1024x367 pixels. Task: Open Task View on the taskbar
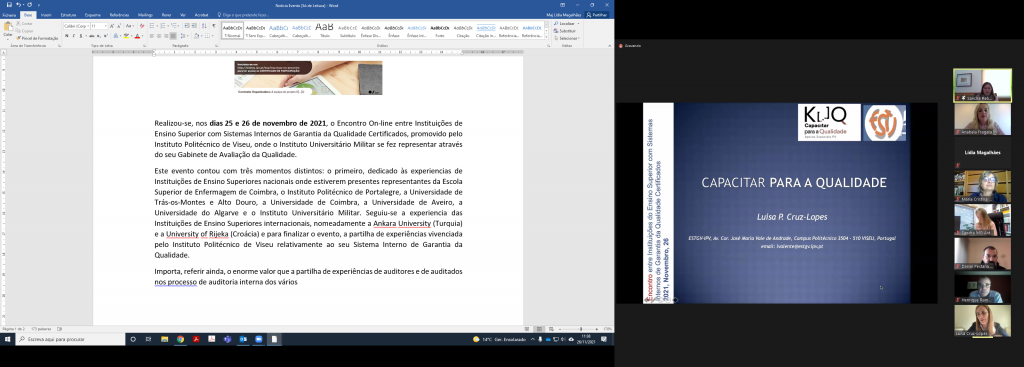coord(148,339)
